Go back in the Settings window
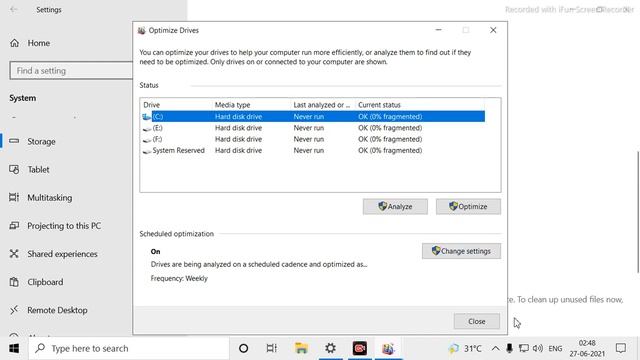Screen dimensions: 640x360 tap(13, 9)
